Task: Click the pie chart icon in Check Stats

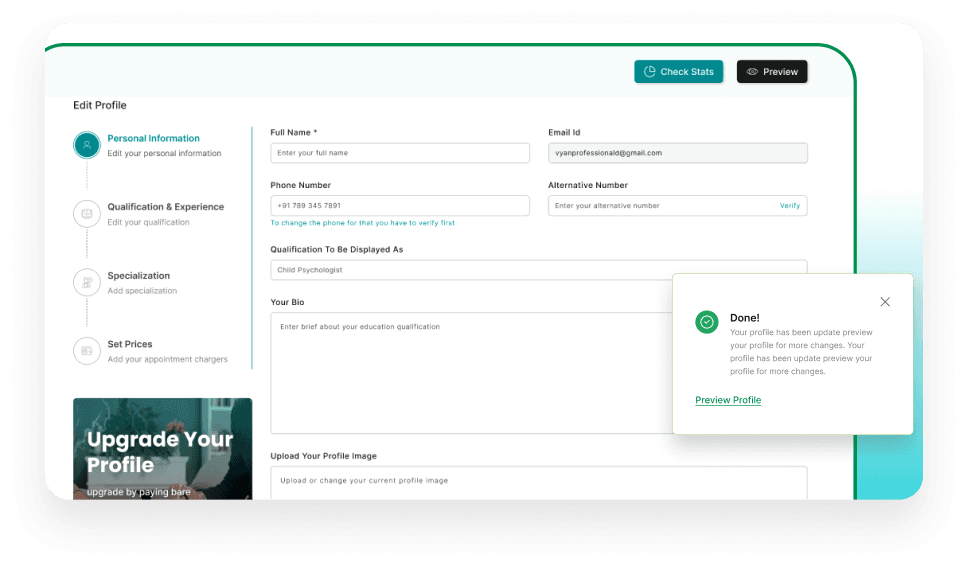Action: [x=650, y=72]
